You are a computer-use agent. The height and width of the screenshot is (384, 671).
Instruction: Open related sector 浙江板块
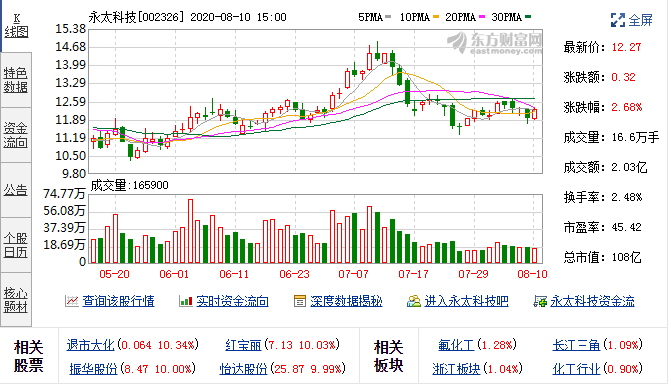[456, 369]
